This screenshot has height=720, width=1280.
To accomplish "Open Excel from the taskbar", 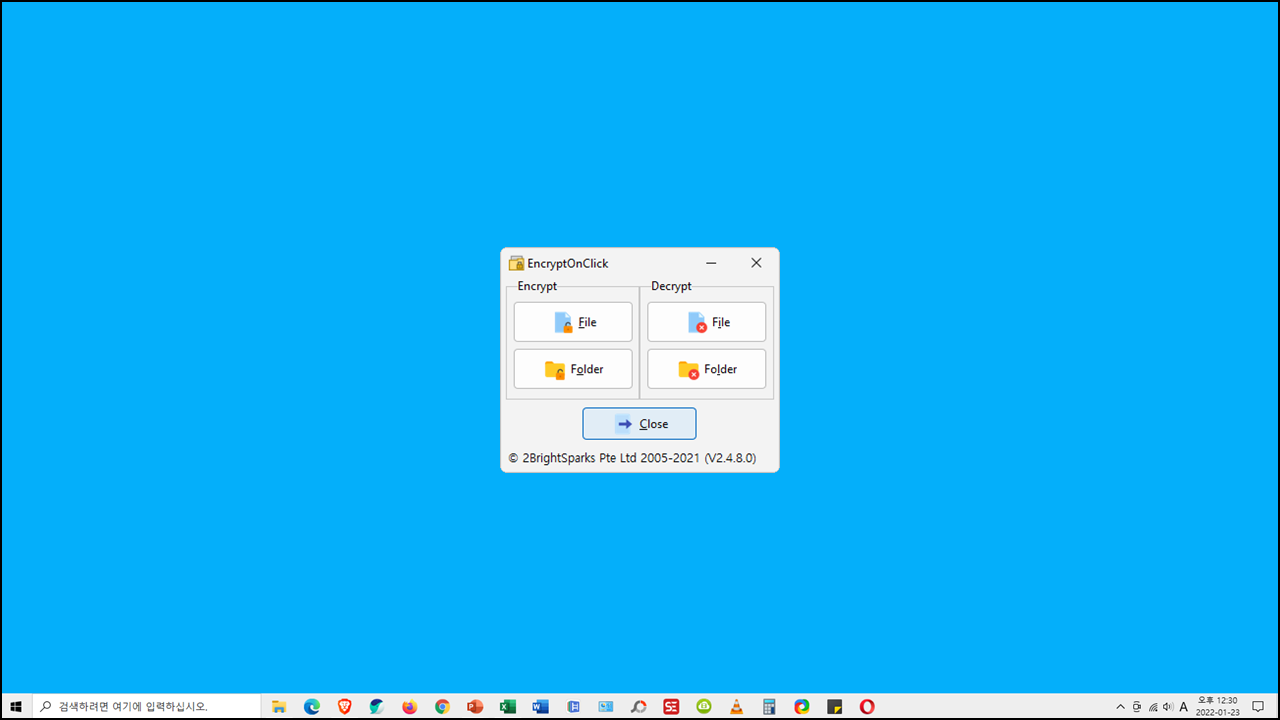I will click(x=508, y=707).
